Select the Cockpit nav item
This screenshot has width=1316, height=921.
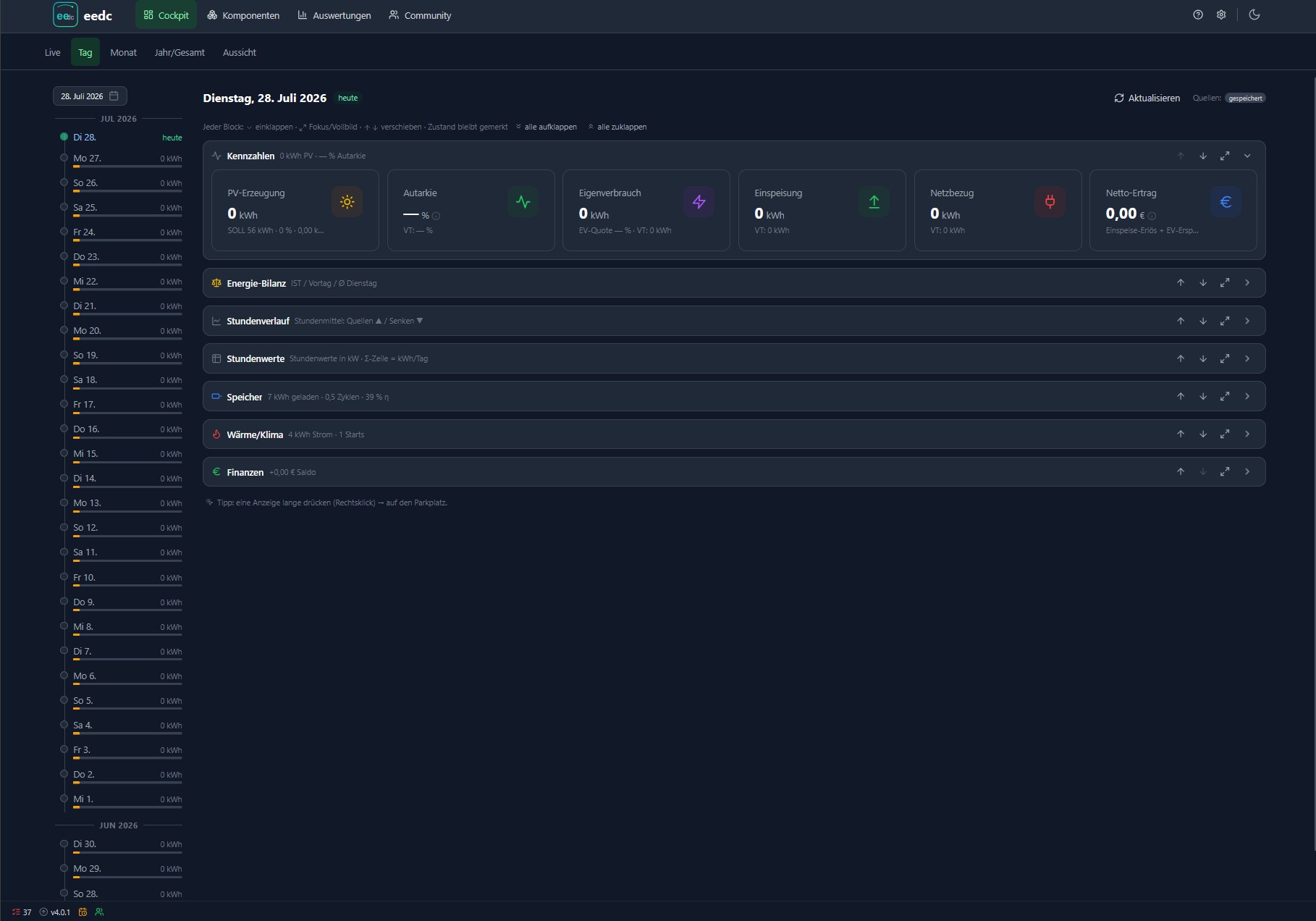[166, 15]
